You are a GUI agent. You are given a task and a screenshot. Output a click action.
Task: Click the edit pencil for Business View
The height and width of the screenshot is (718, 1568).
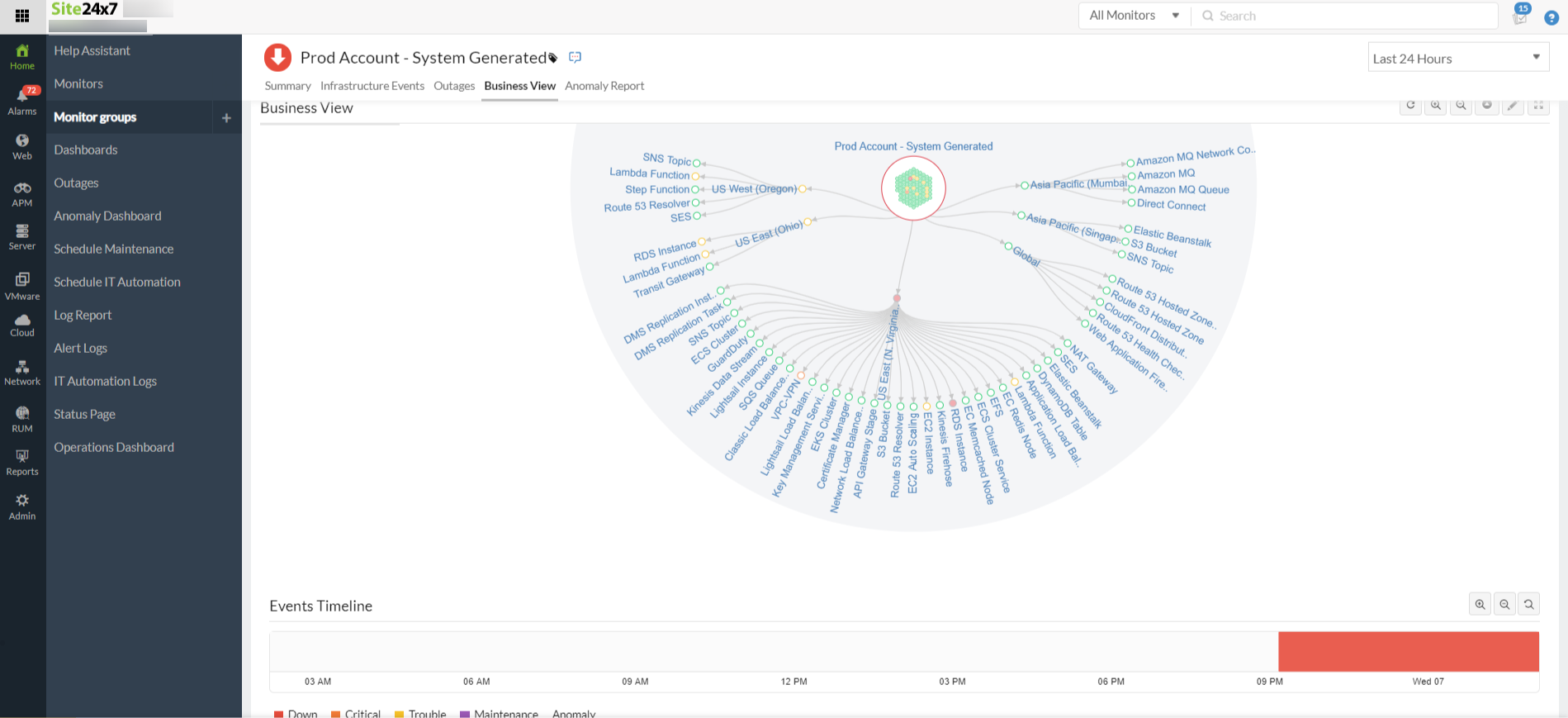pos(1513,106)
